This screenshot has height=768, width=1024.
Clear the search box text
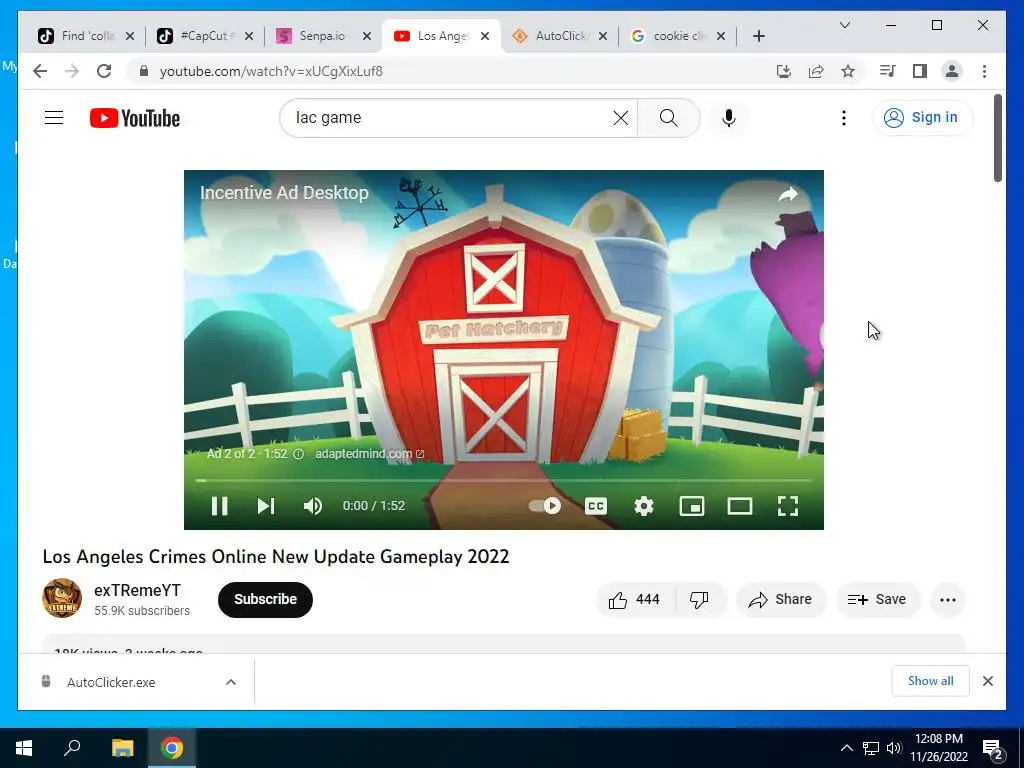coord(620,118)
